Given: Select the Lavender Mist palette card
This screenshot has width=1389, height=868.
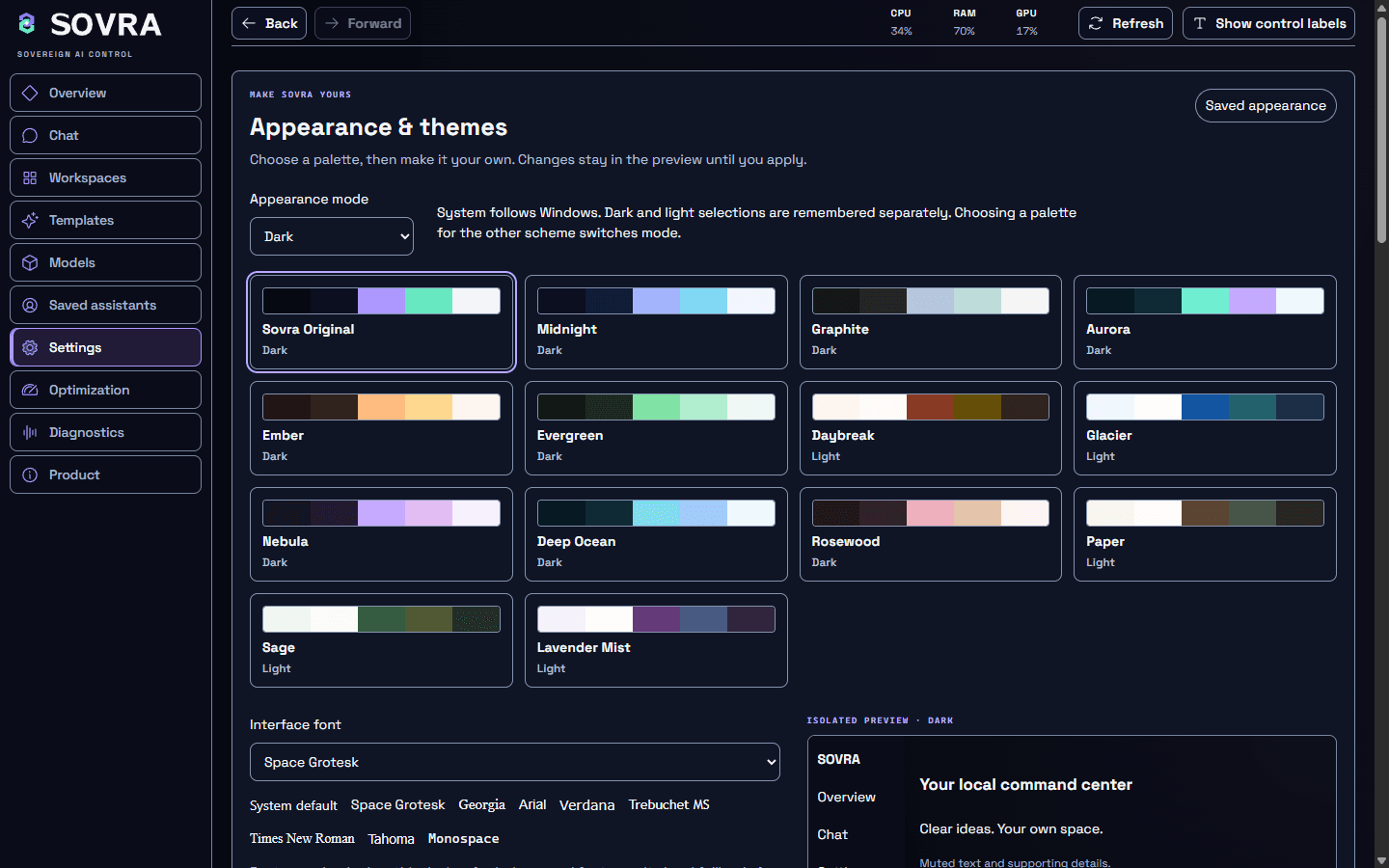Looking at the screenshot, I should 656,640.
